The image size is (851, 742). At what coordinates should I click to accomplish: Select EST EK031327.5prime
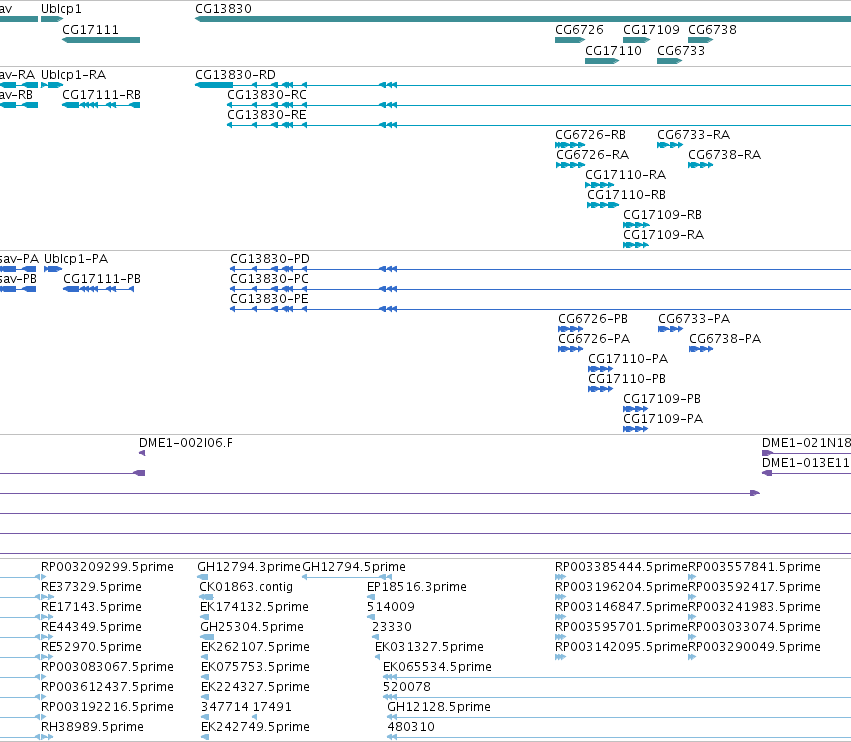pos(429,648)
